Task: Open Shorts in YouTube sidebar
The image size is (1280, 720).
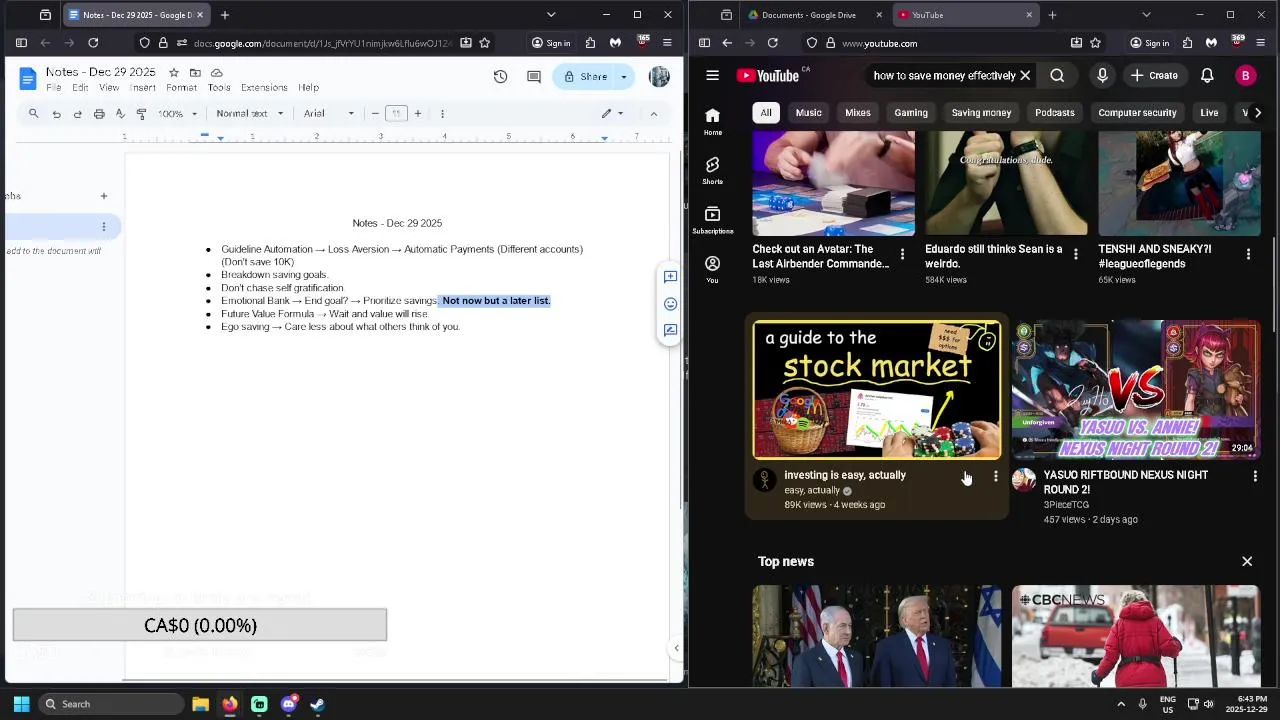Action: (712, 170)
